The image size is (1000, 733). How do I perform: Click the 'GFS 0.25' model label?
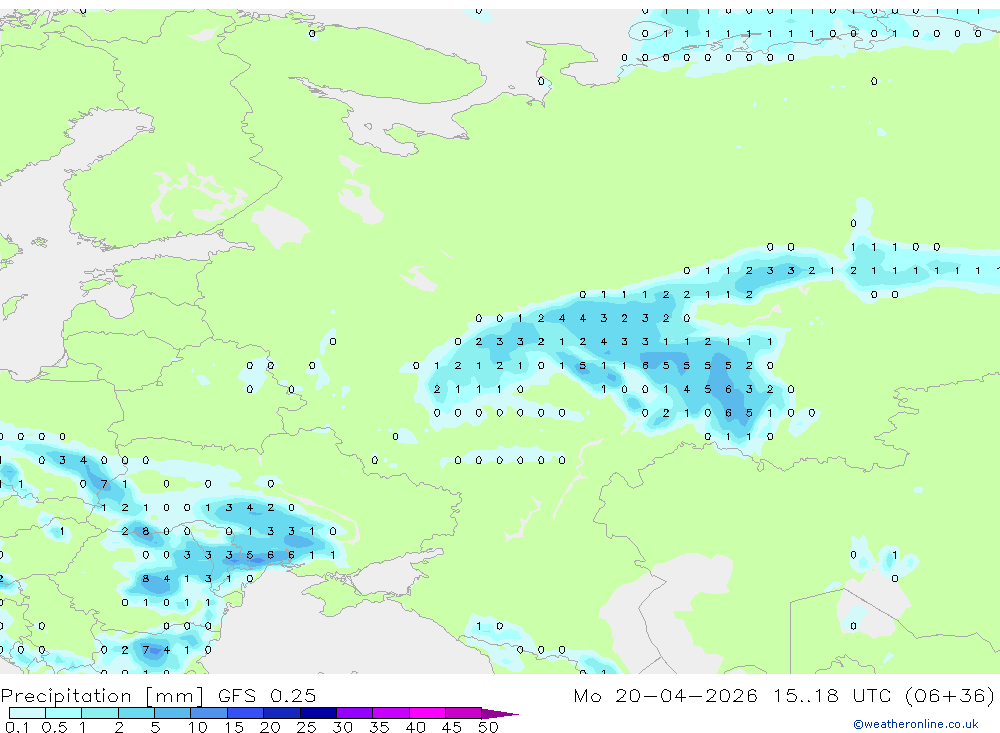tap(267, 695)
